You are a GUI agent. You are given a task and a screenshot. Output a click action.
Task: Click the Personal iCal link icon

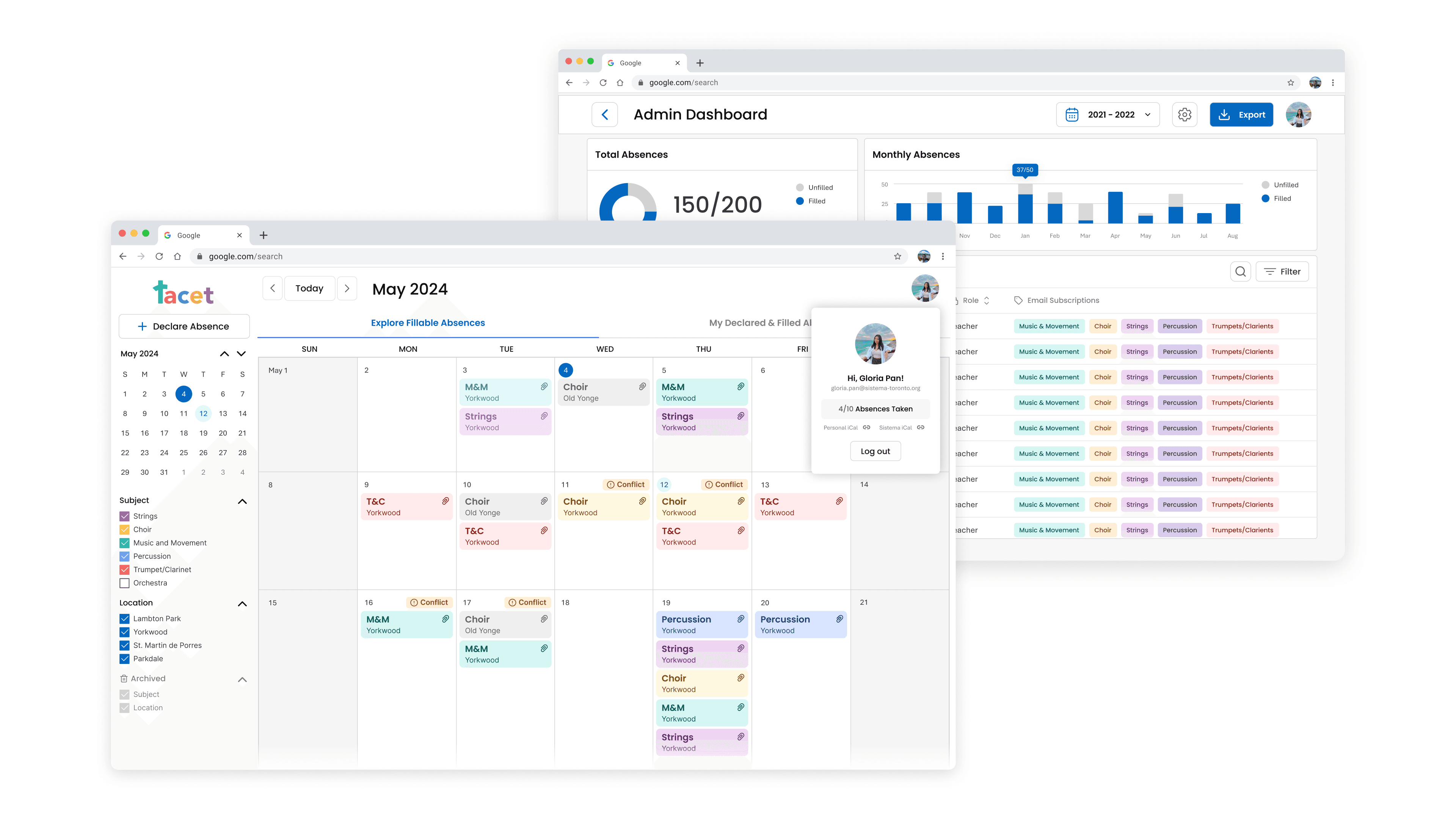[866, 427]
